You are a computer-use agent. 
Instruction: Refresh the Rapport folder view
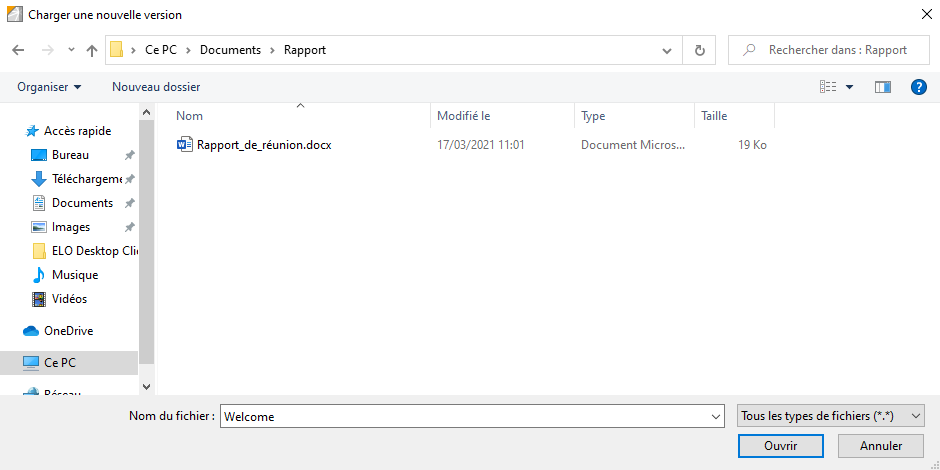pyautogui.click(x=699, y=50)
